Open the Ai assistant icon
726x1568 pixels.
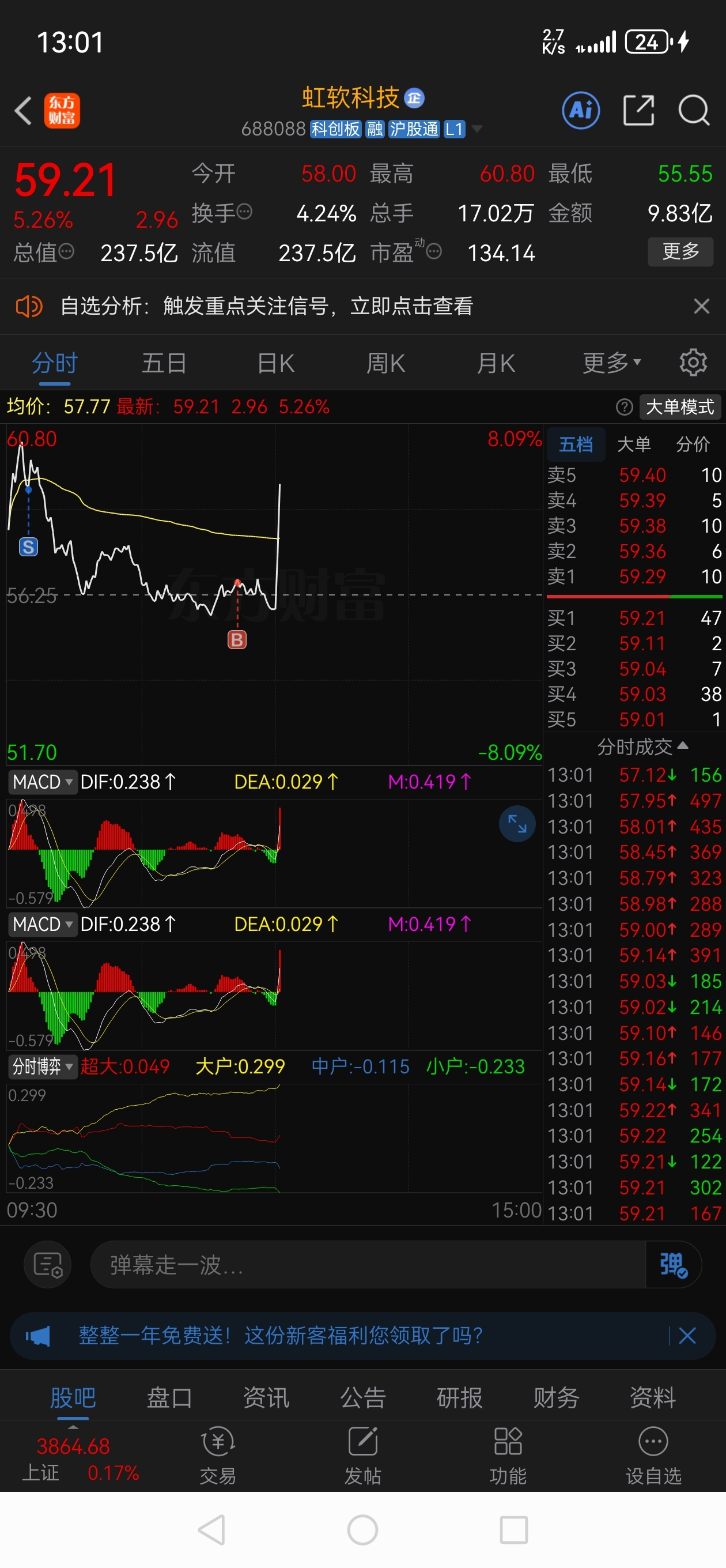[581, 111]
